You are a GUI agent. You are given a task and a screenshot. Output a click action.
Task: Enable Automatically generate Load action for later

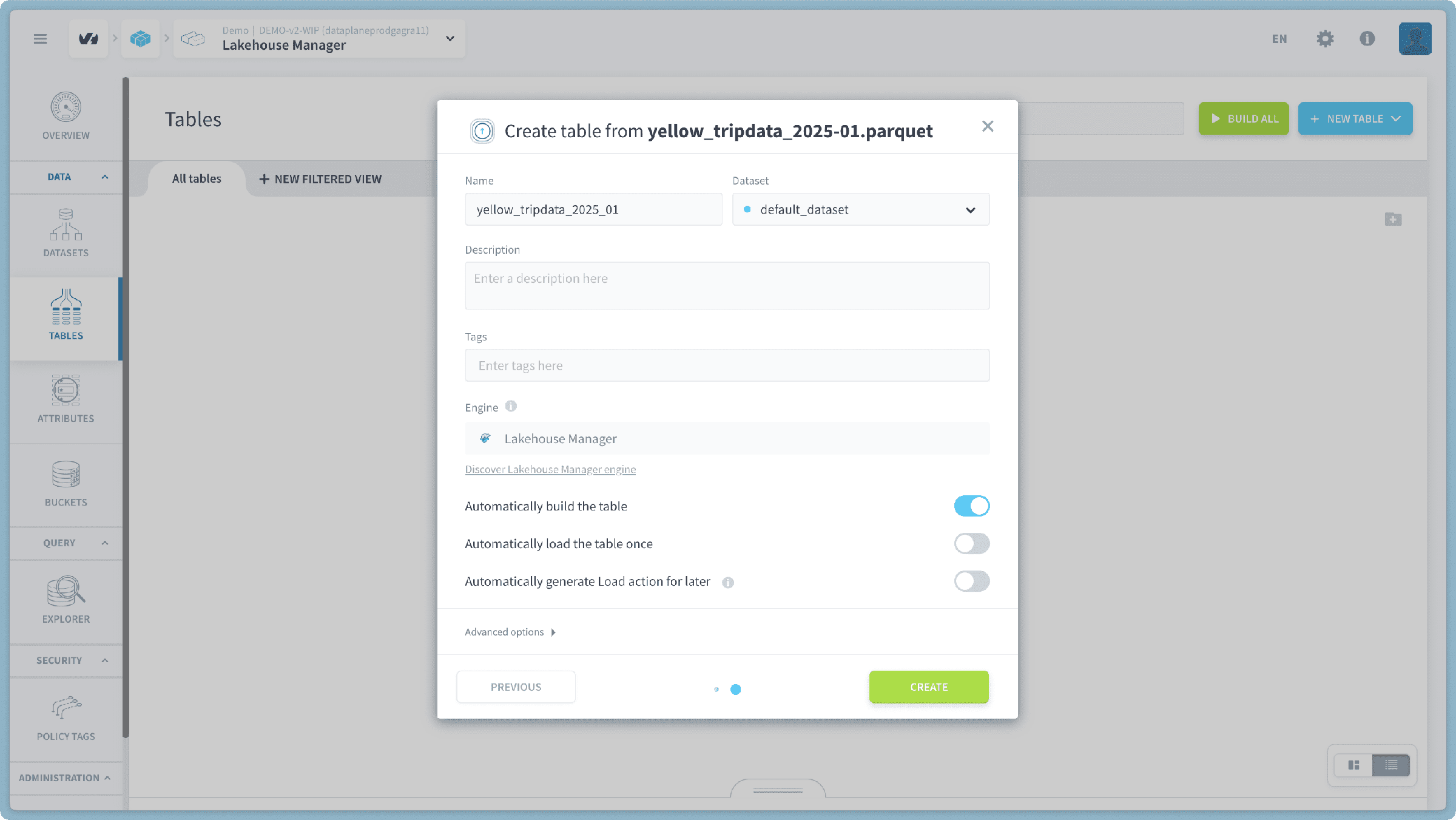coord(972,581)
